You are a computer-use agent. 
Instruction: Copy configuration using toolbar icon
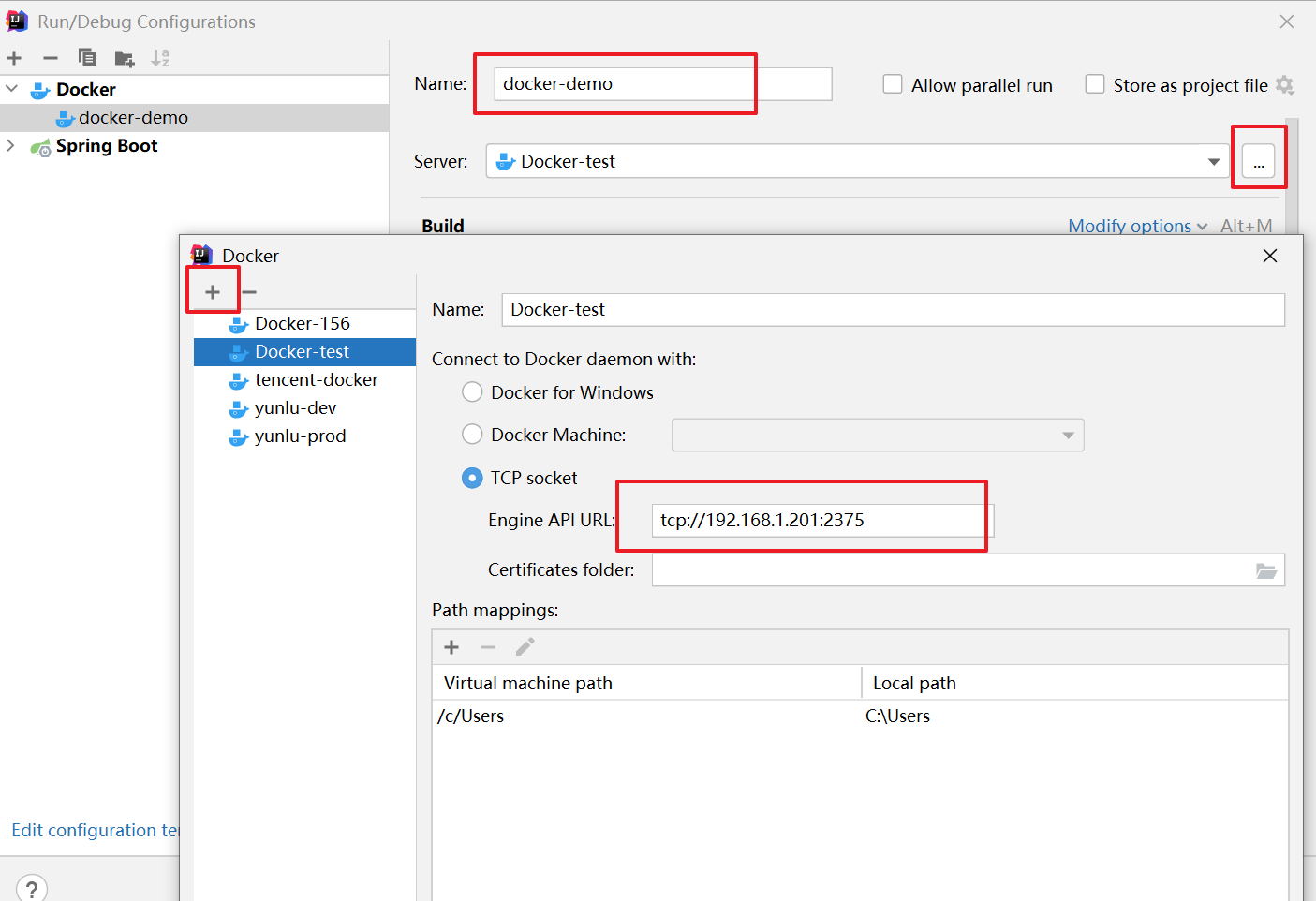(x=87, y=58)
